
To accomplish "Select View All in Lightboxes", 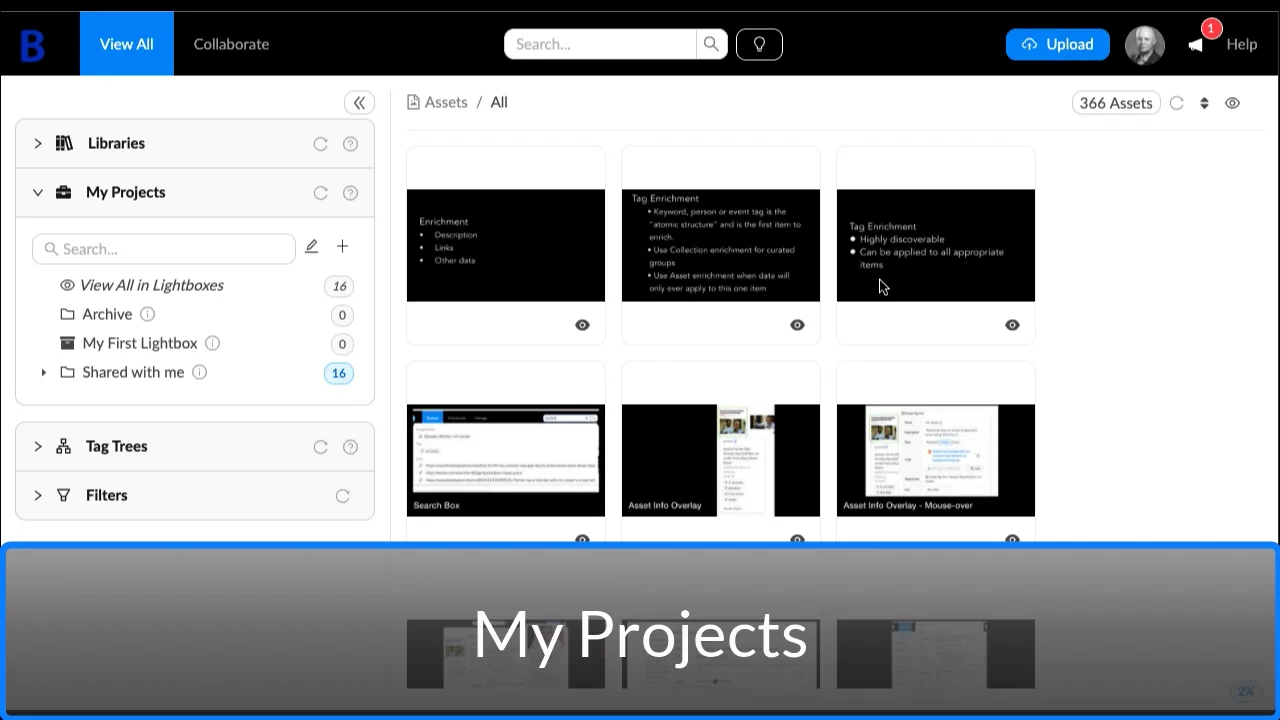I will pos(152,285).
